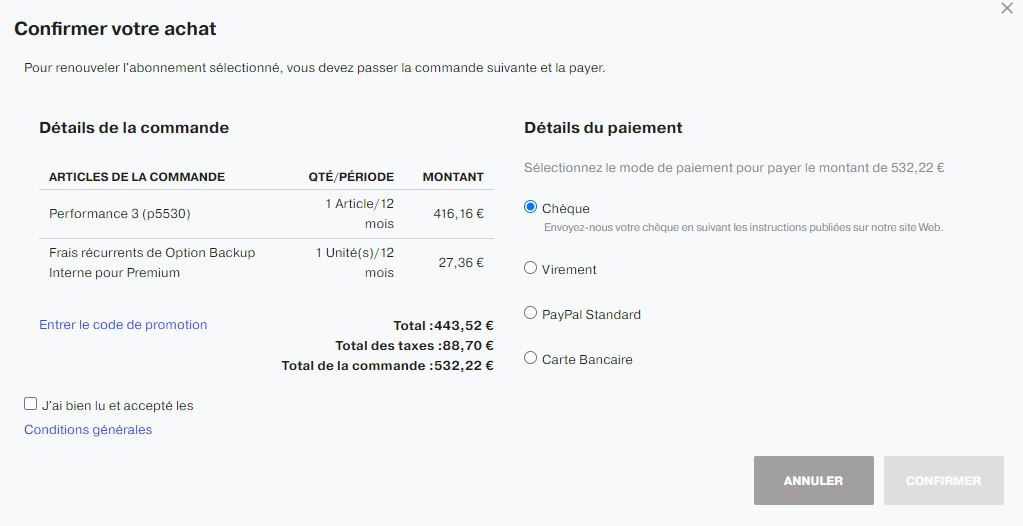Click the "Confirmer votre achat" title
The image size is (1023, 526).
tap(115, 29)
